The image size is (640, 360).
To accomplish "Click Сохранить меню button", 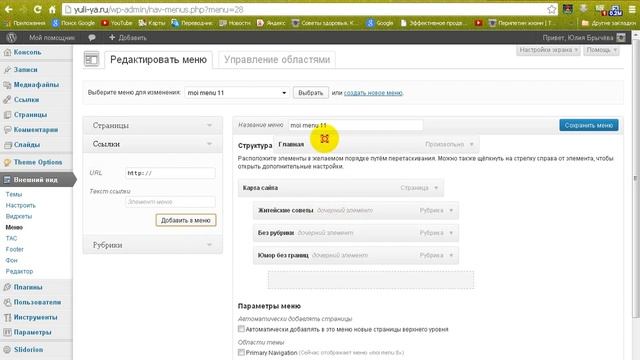I will click(589, 125).
